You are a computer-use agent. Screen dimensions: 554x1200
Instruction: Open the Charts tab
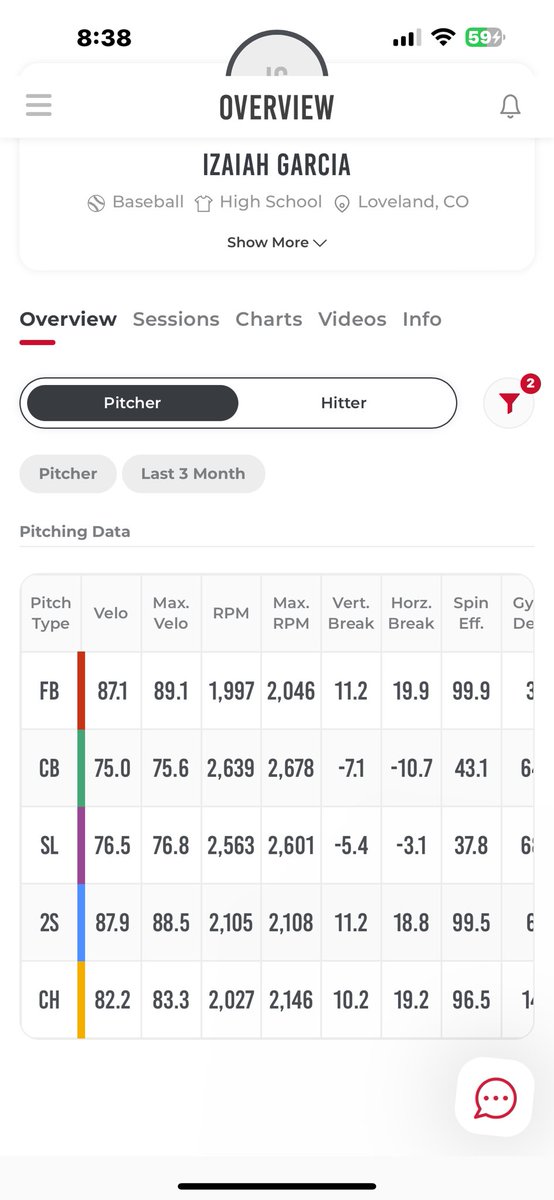tap(269, 319)
